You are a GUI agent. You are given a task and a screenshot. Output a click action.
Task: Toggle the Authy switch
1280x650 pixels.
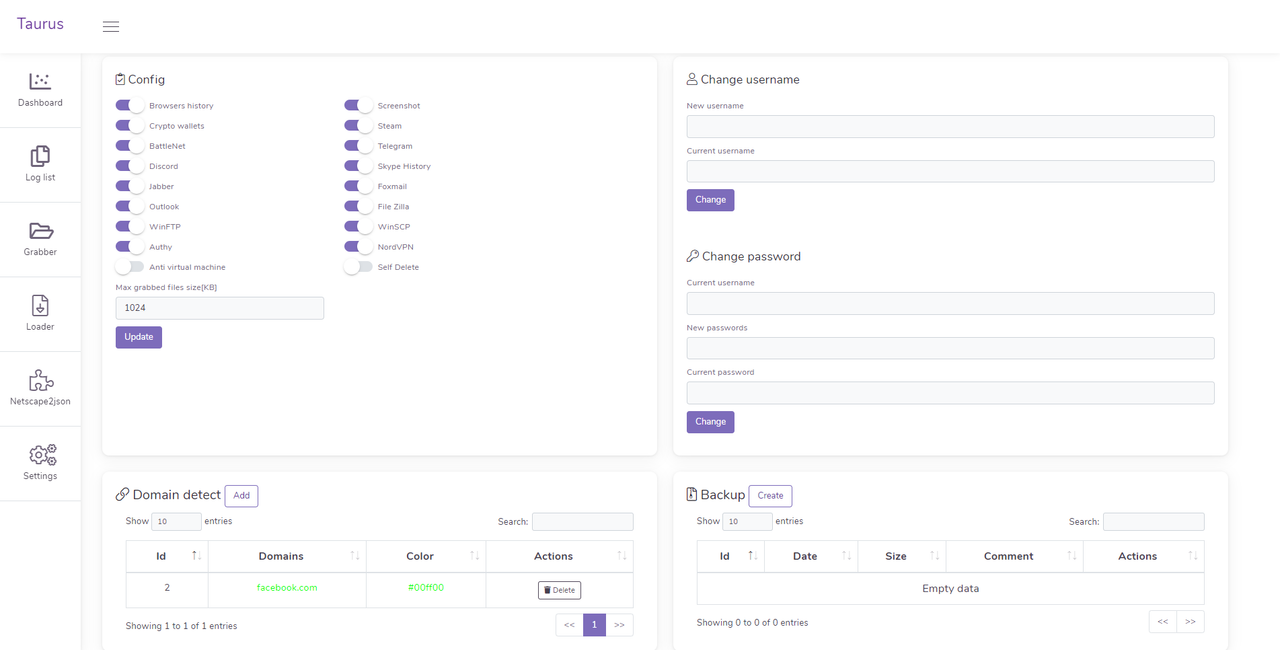(130, 247)
